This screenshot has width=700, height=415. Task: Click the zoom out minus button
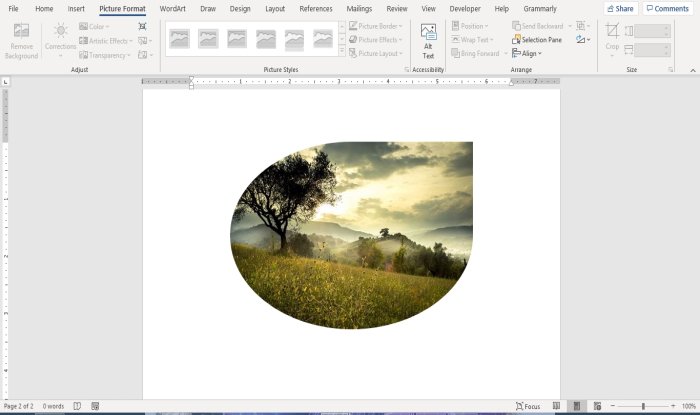613,406
